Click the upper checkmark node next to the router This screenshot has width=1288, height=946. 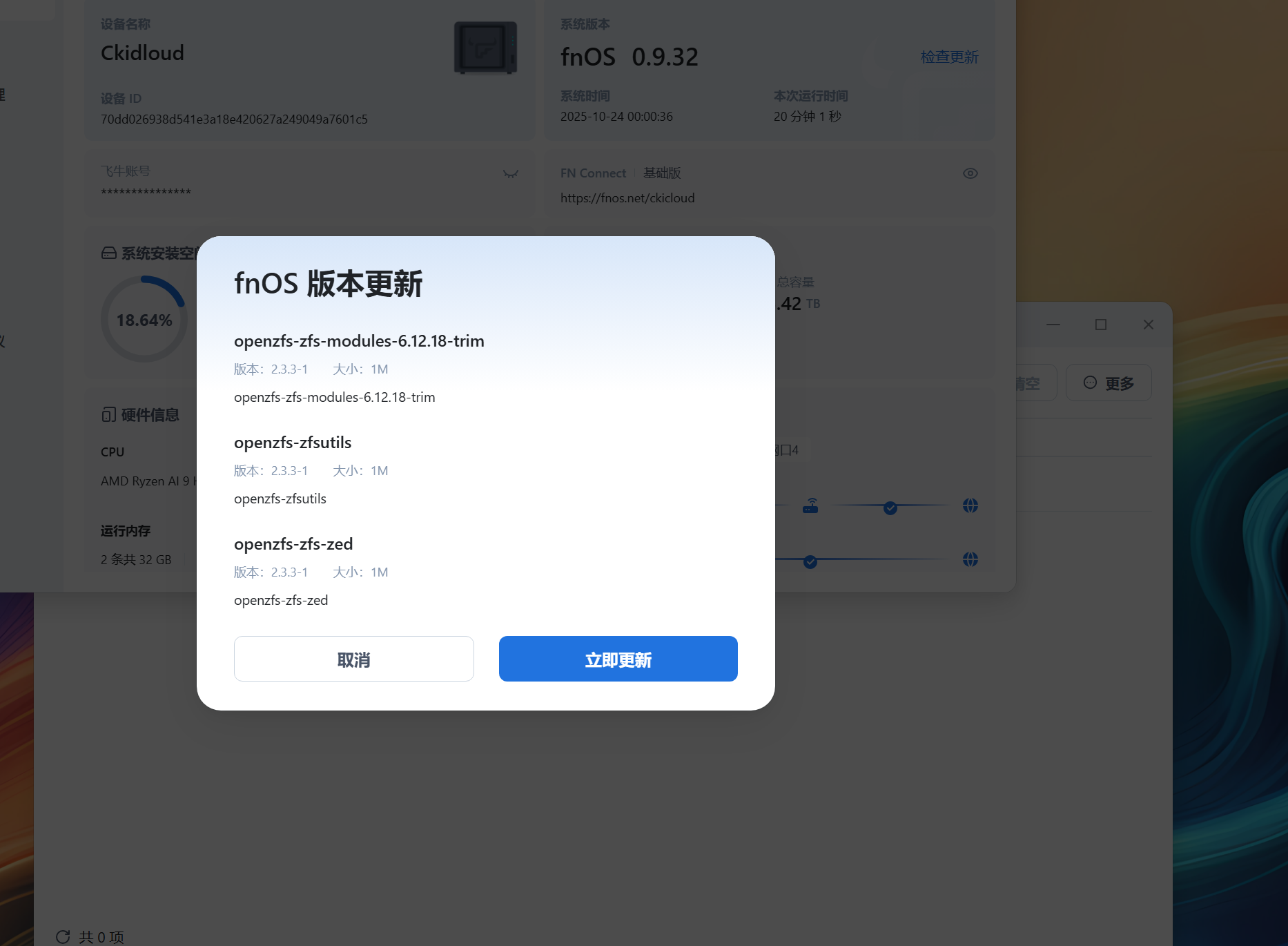click(890, 508)
